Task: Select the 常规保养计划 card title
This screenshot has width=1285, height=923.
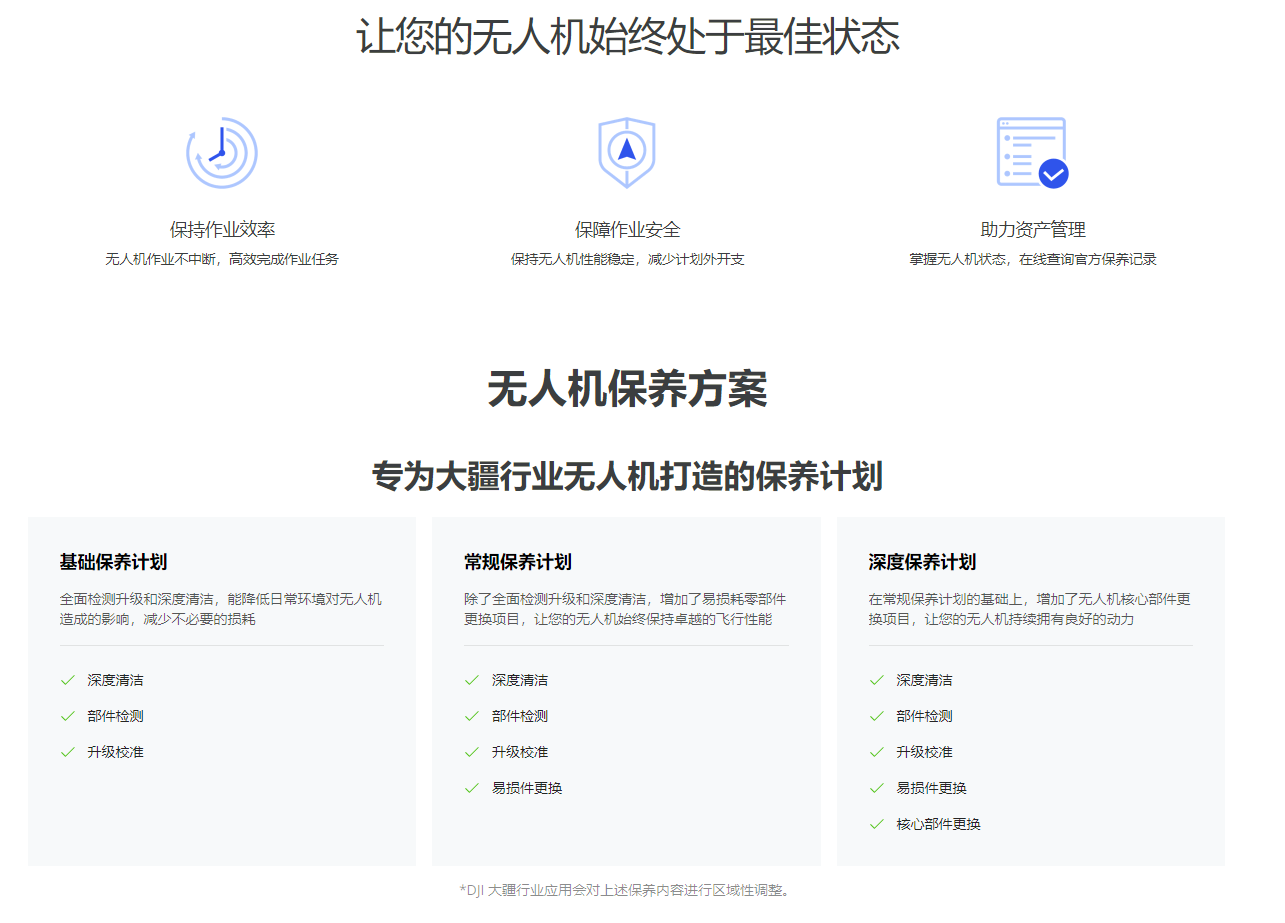Action: coord(518,562)
